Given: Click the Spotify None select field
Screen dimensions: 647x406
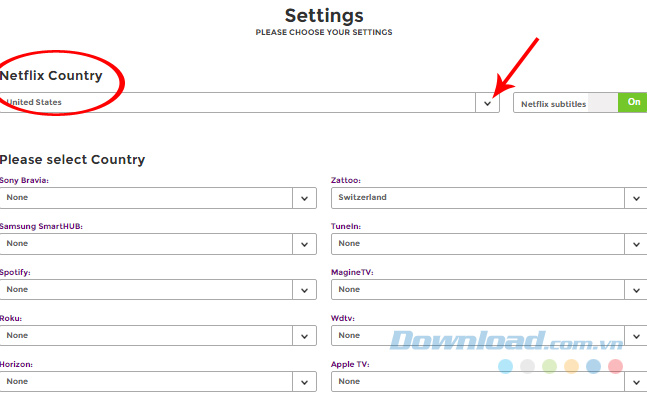Looking at the screenshot, I should click(147, 290).
